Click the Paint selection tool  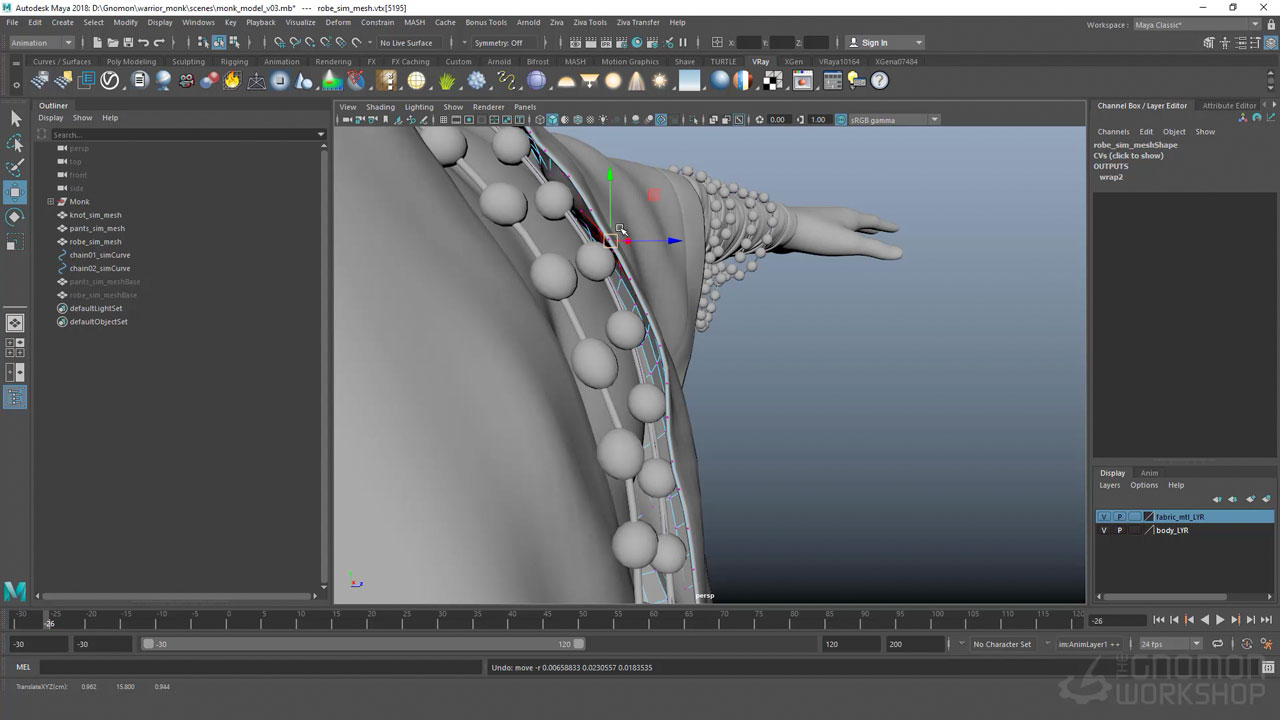click(15, 168)
